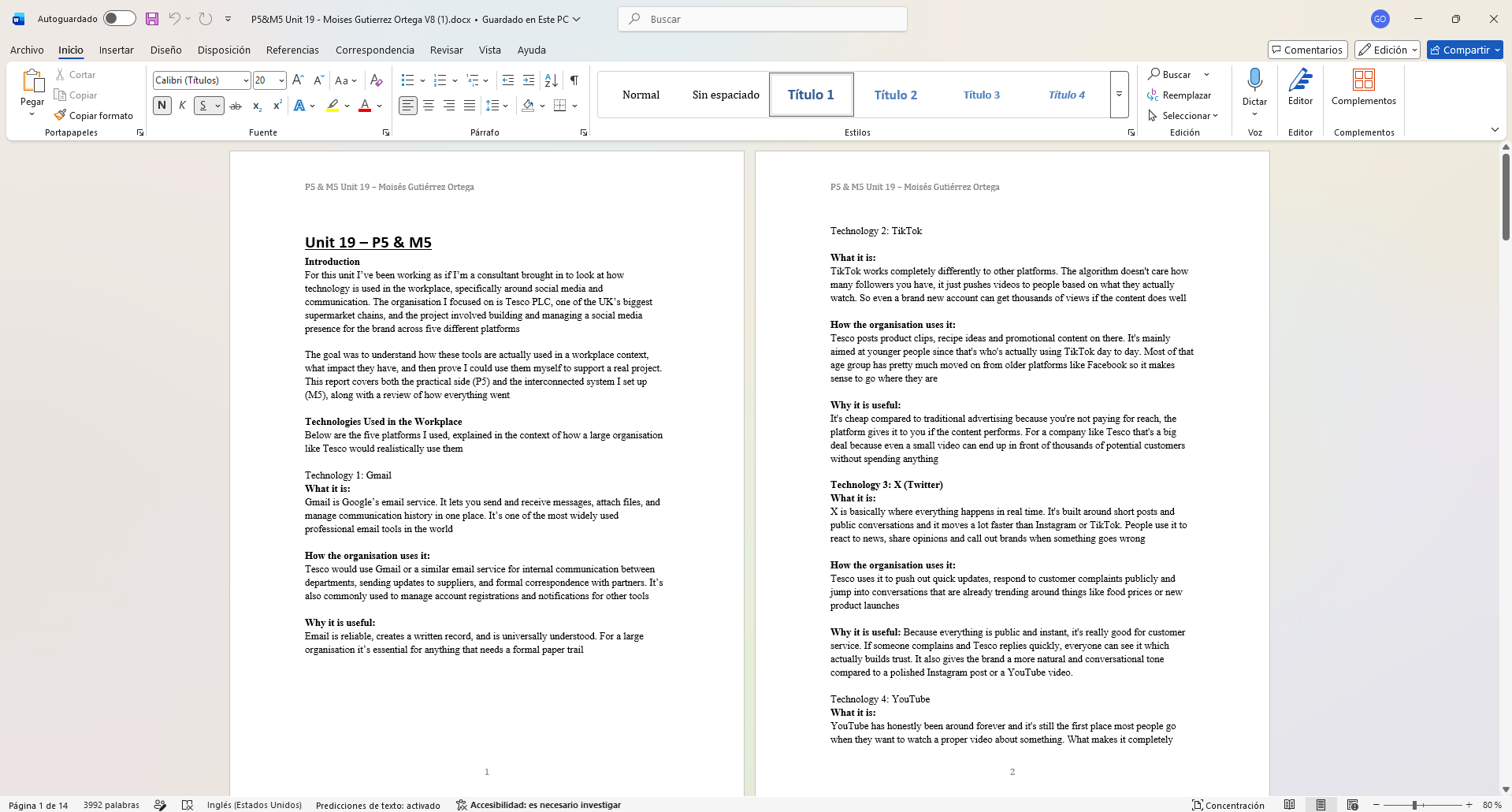The height and width of the screenshot is (812, 1512).
Task: Expand the font size dropdown
Action: click(281, 80)
